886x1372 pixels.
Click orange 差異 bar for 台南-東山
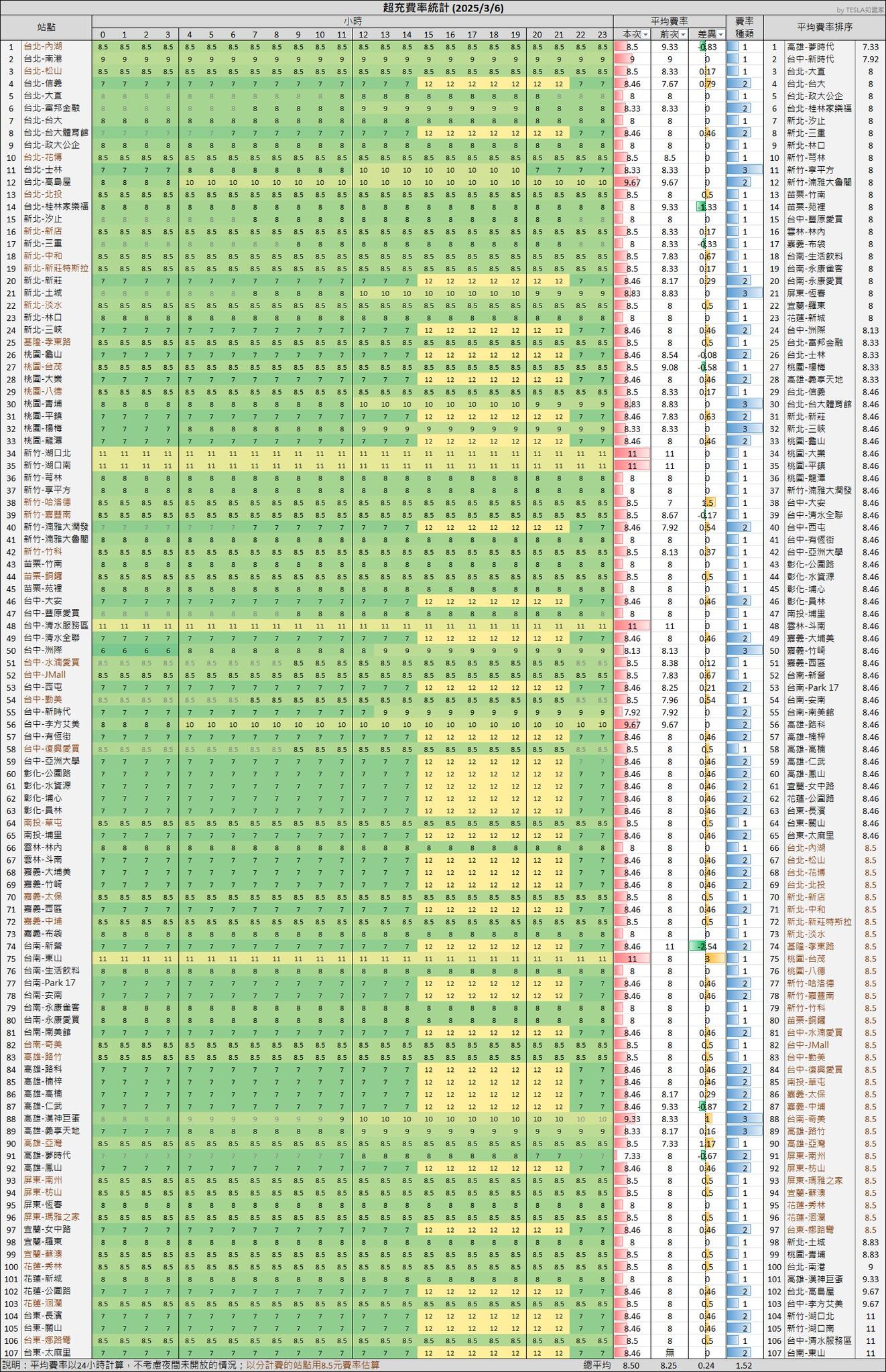(714, 959)
